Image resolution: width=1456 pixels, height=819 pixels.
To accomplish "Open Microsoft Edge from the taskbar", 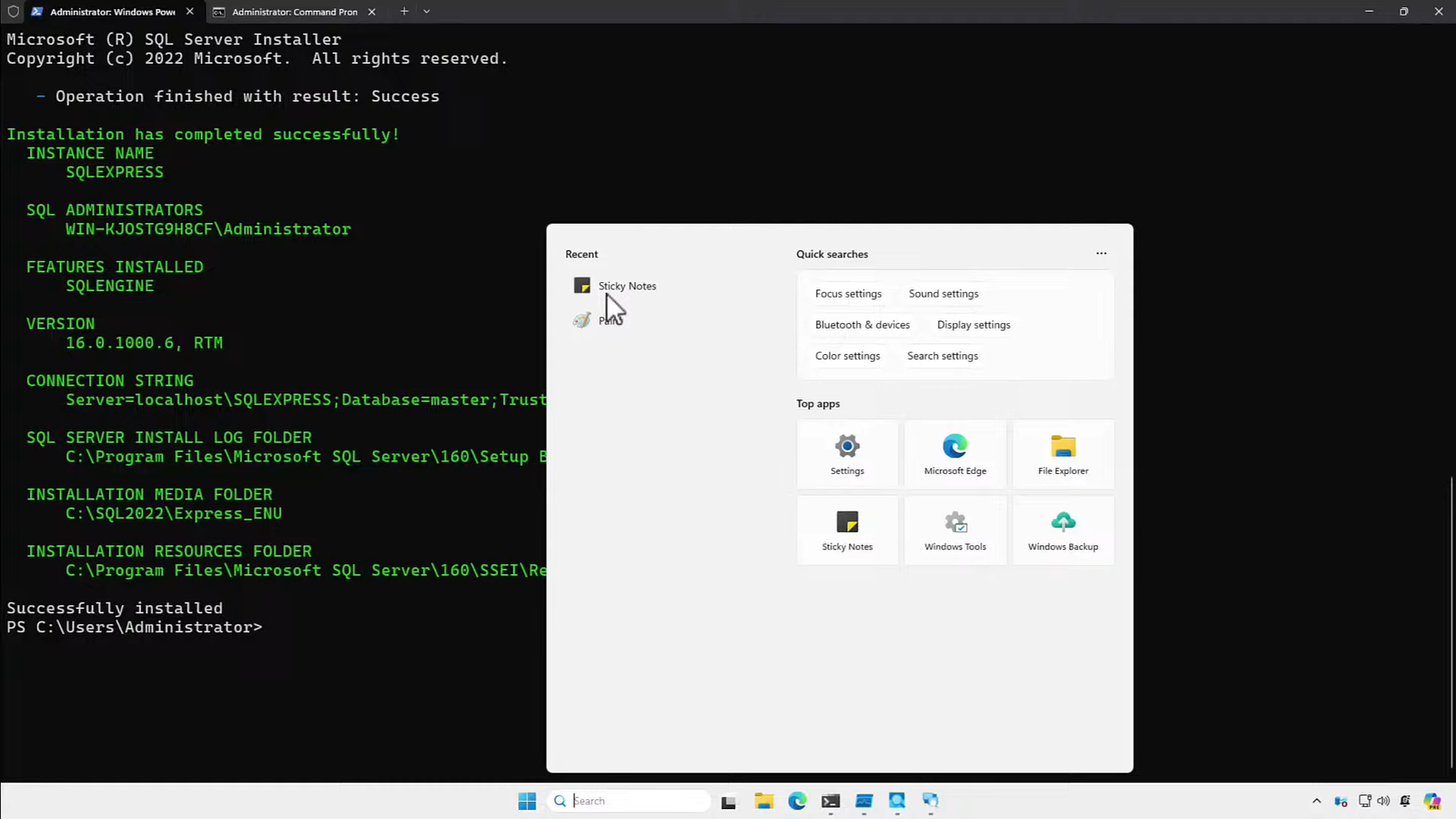I will (x=797, y=801).
